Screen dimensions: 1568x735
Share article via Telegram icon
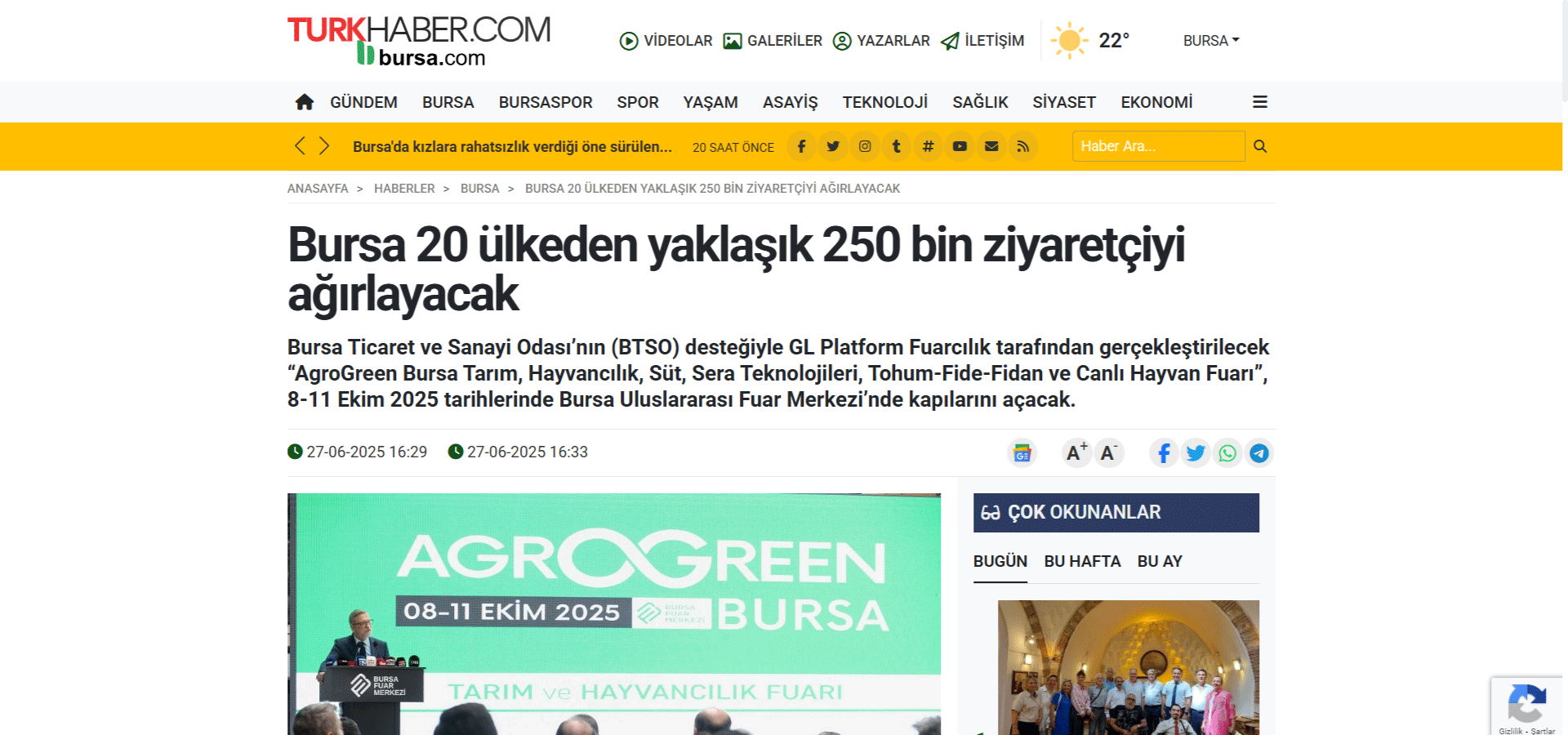(x=1258, y=452)
